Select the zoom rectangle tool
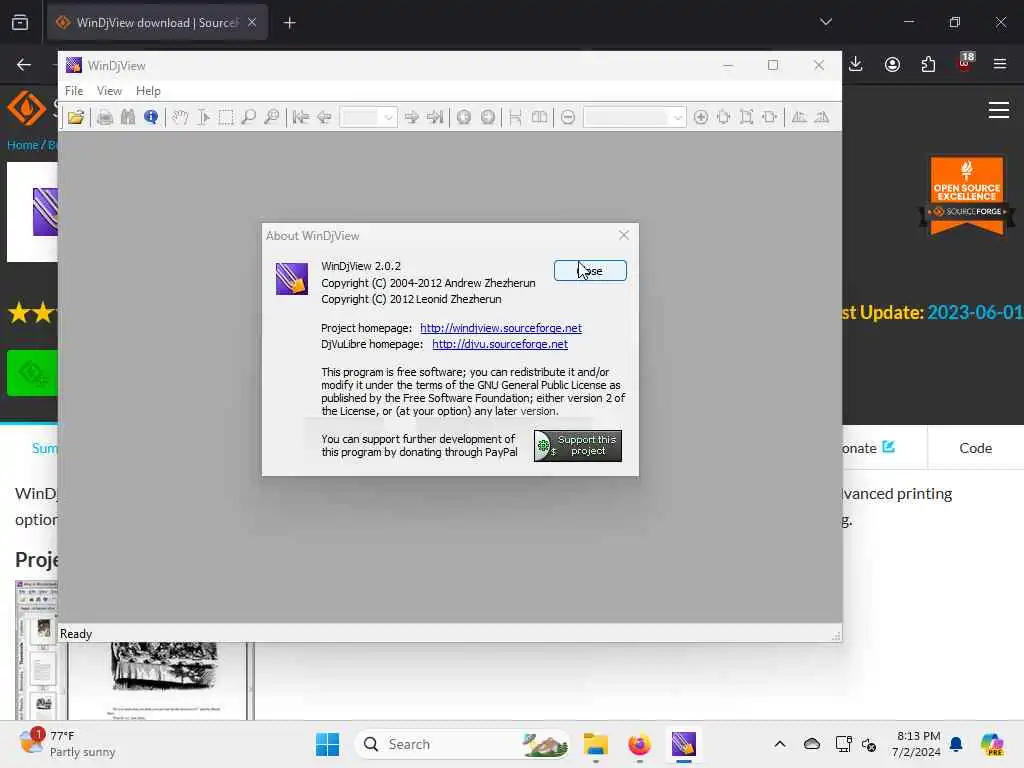This screenshot has width=1024, height=768. click(x=272, y=118)
